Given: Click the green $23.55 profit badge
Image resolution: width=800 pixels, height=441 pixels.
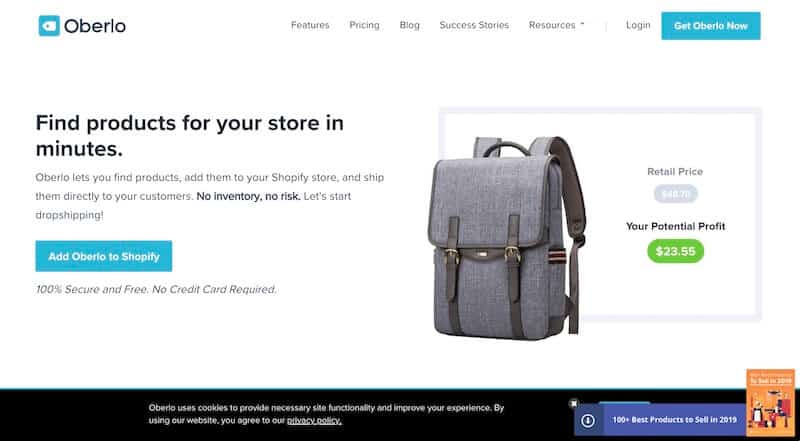Looking at the screenshot, I should [676, 251].
